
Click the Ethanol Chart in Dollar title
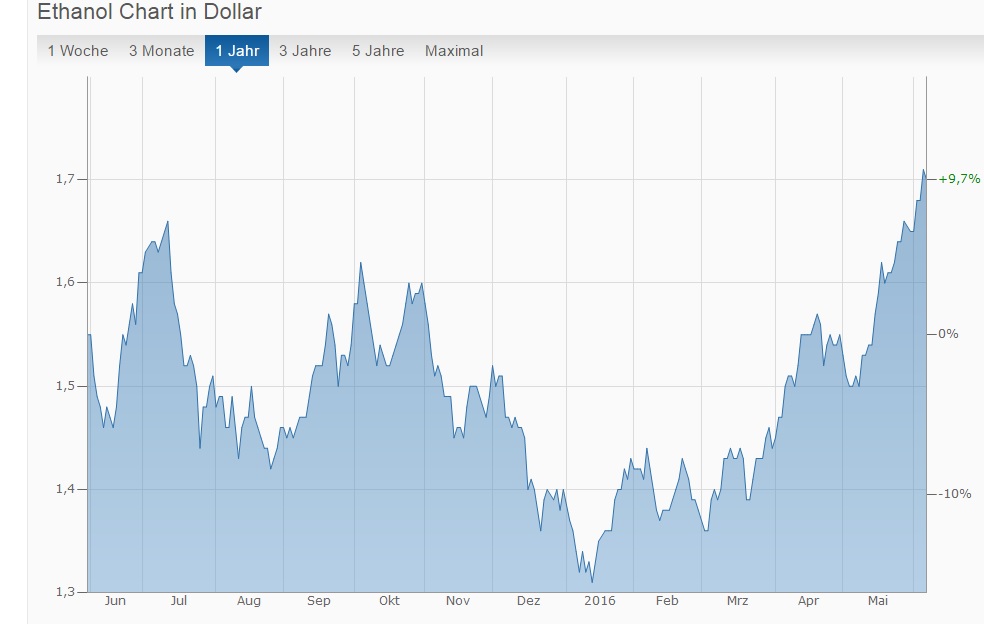pyautogui.click(x=150, y=13)
